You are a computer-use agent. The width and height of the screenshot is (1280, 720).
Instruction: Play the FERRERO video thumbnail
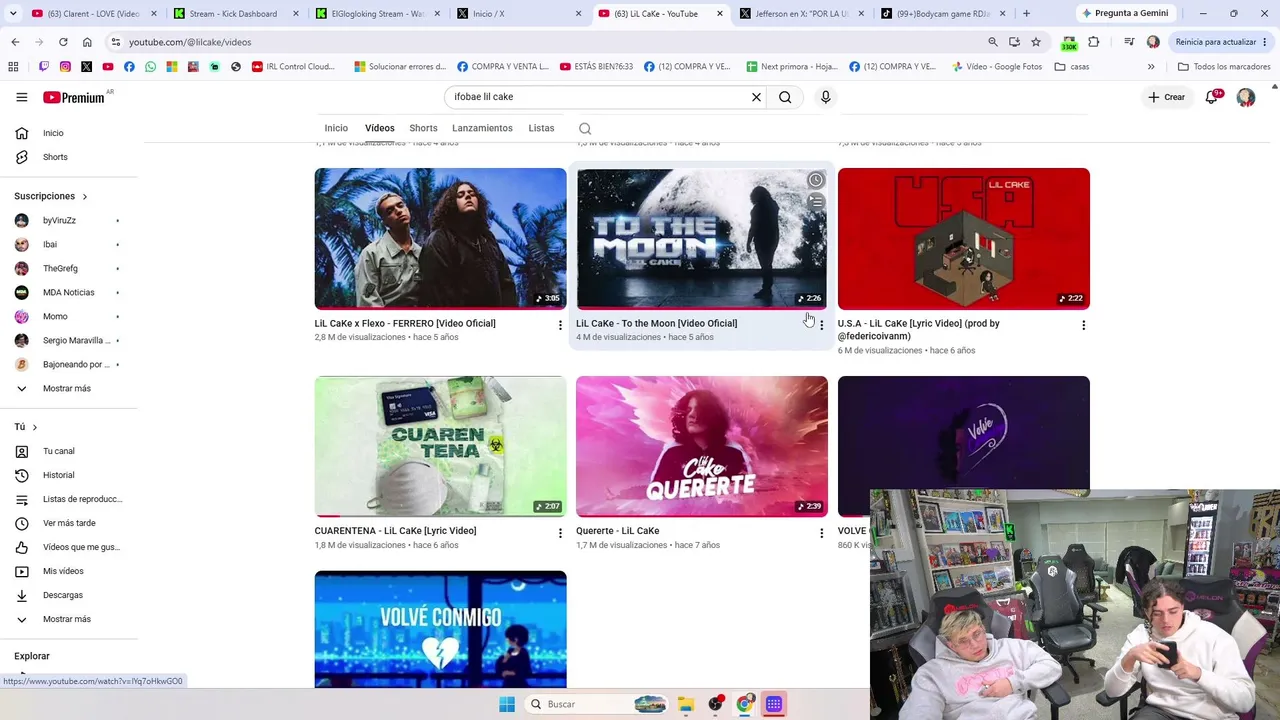(440, 239)
